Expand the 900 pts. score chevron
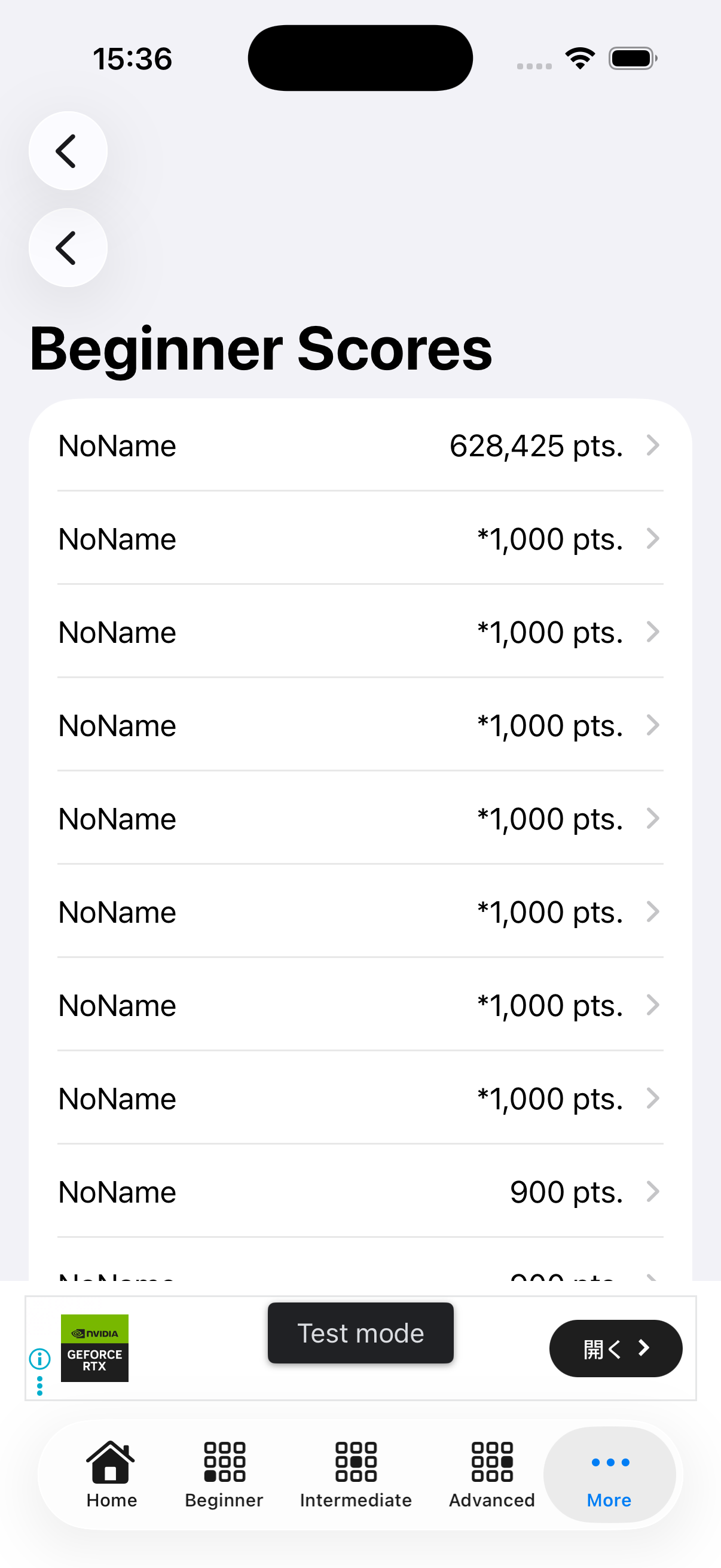 point(653,1191)
